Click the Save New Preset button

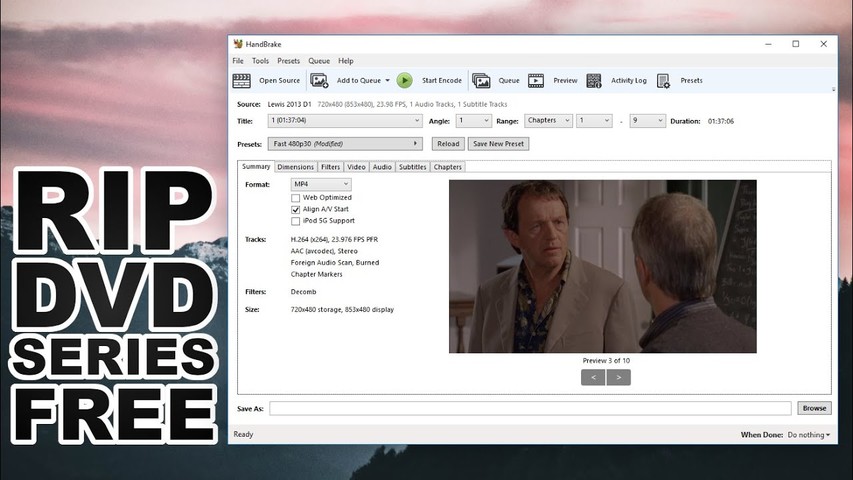tap(498, 144)
